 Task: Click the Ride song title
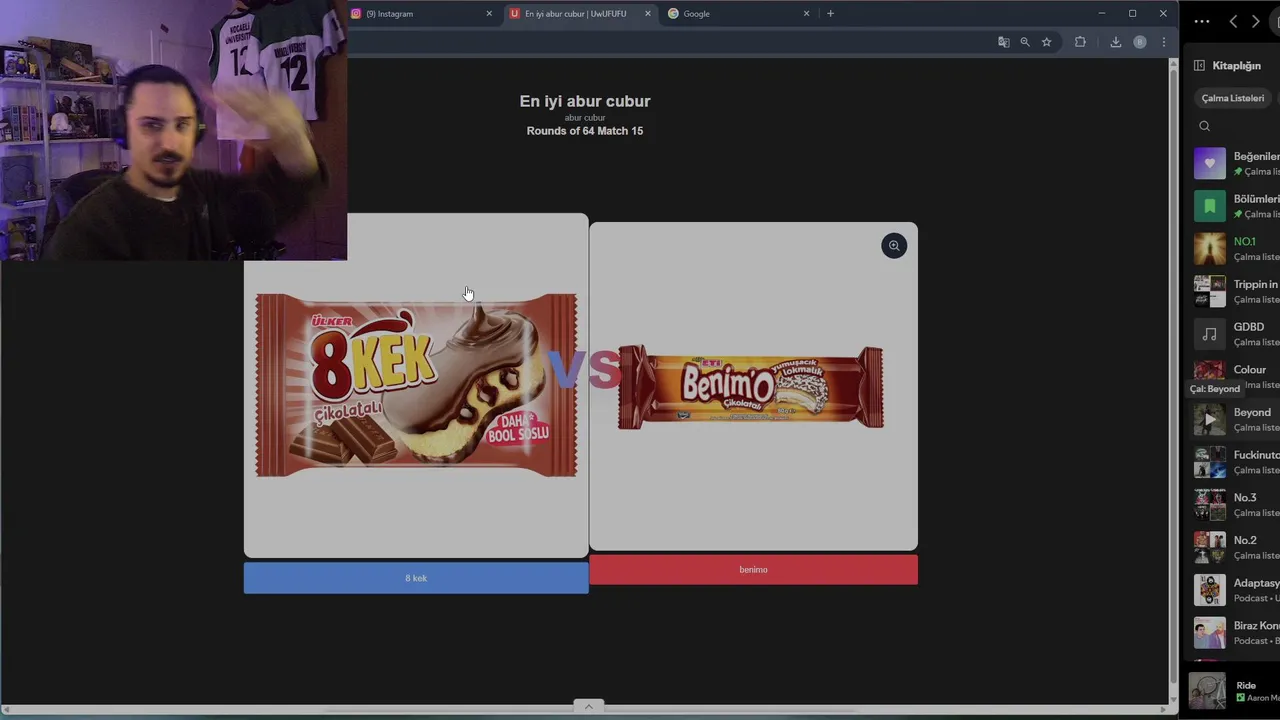1246,686
